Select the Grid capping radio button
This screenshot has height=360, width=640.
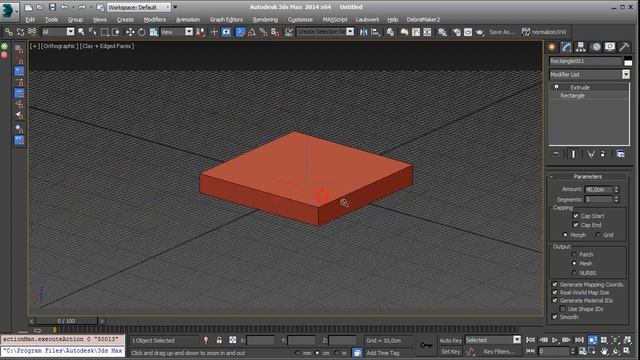tap(598, 235)
